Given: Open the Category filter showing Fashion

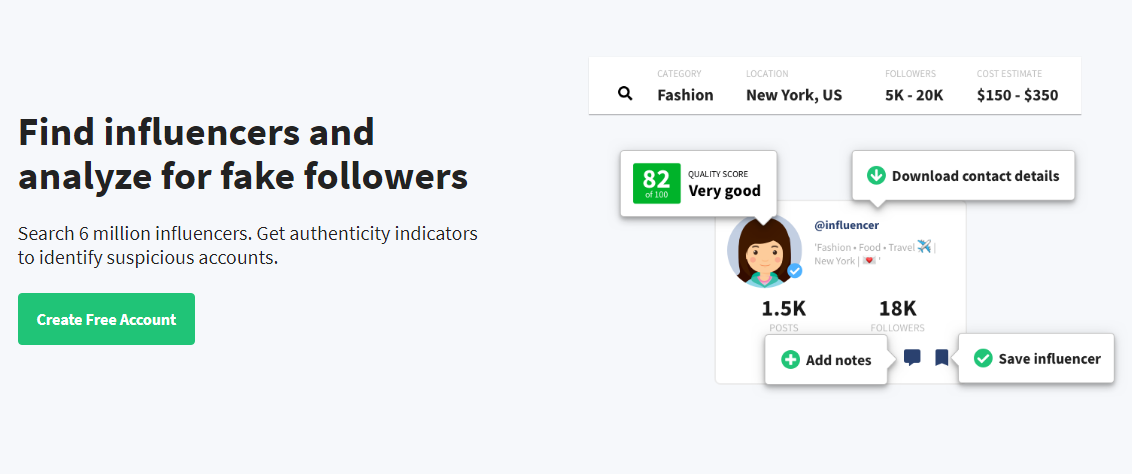Looking at the screenshot, I should pyautogui.click(x=685, y=86).
